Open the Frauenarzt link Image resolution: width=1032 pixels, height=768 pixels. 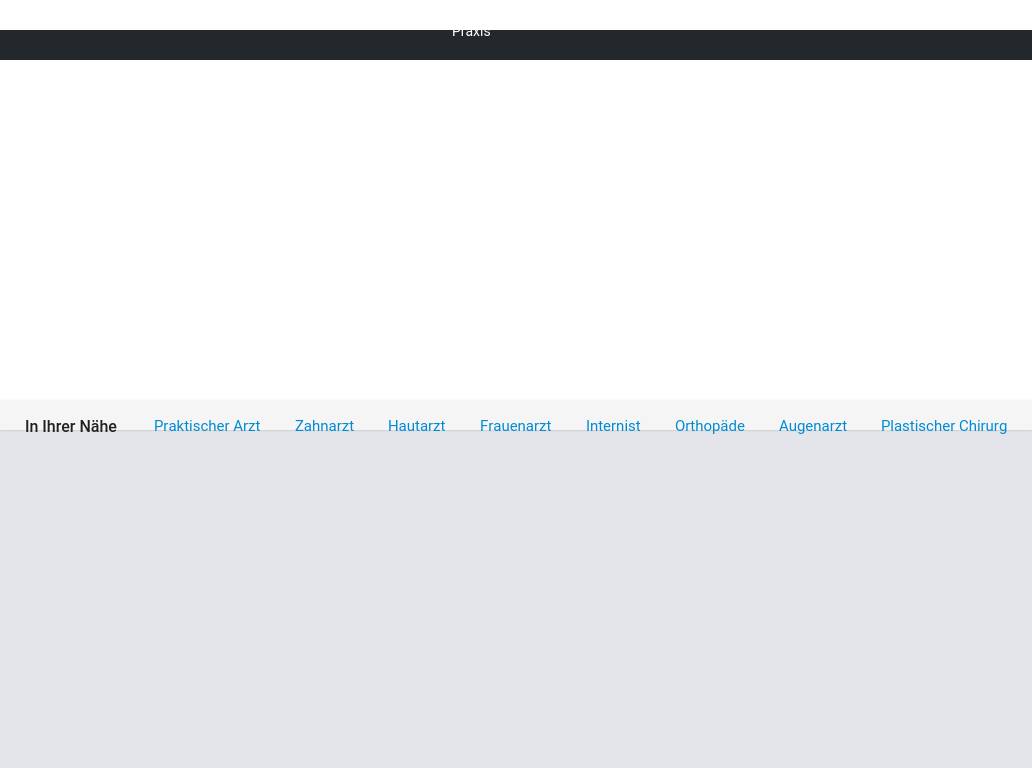tap(515, 426)
